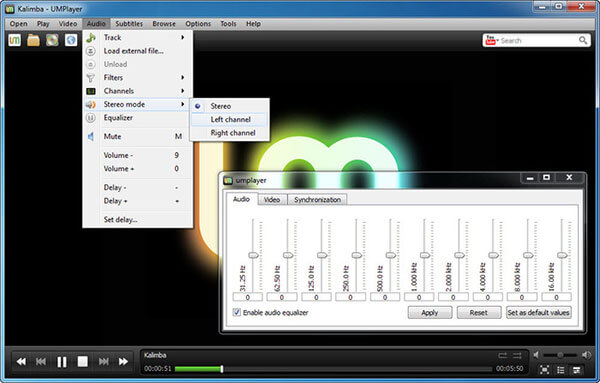Click the loud speaker icon for maximum volume
This screenshot has height=383, width=600.
pos(586,355)
